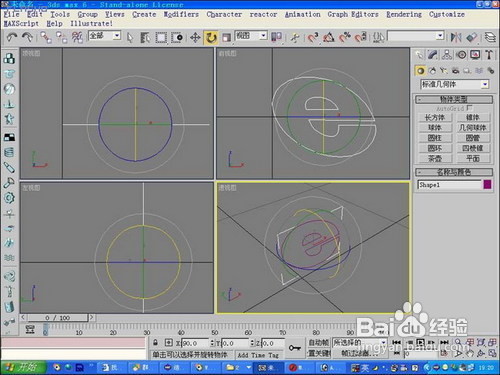The width and height of the screenshot is (500, 375).
Task: Enable the AutoGrid checkbox
Action: coord(469,108)
